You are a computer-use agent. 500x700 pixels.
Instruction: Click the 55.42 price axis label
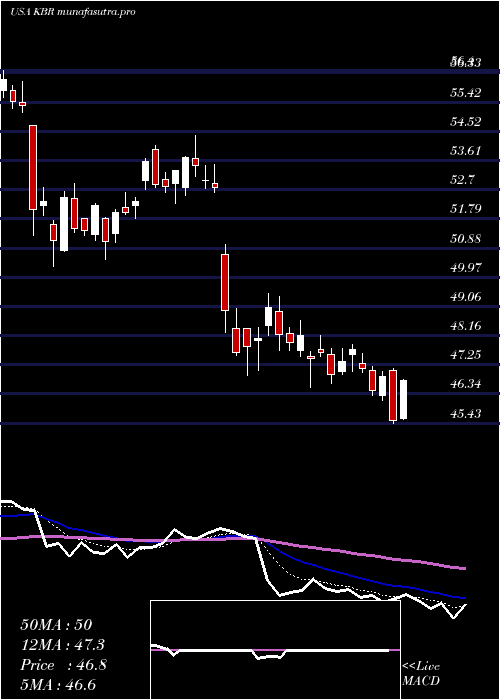click(x=465, y=93)
